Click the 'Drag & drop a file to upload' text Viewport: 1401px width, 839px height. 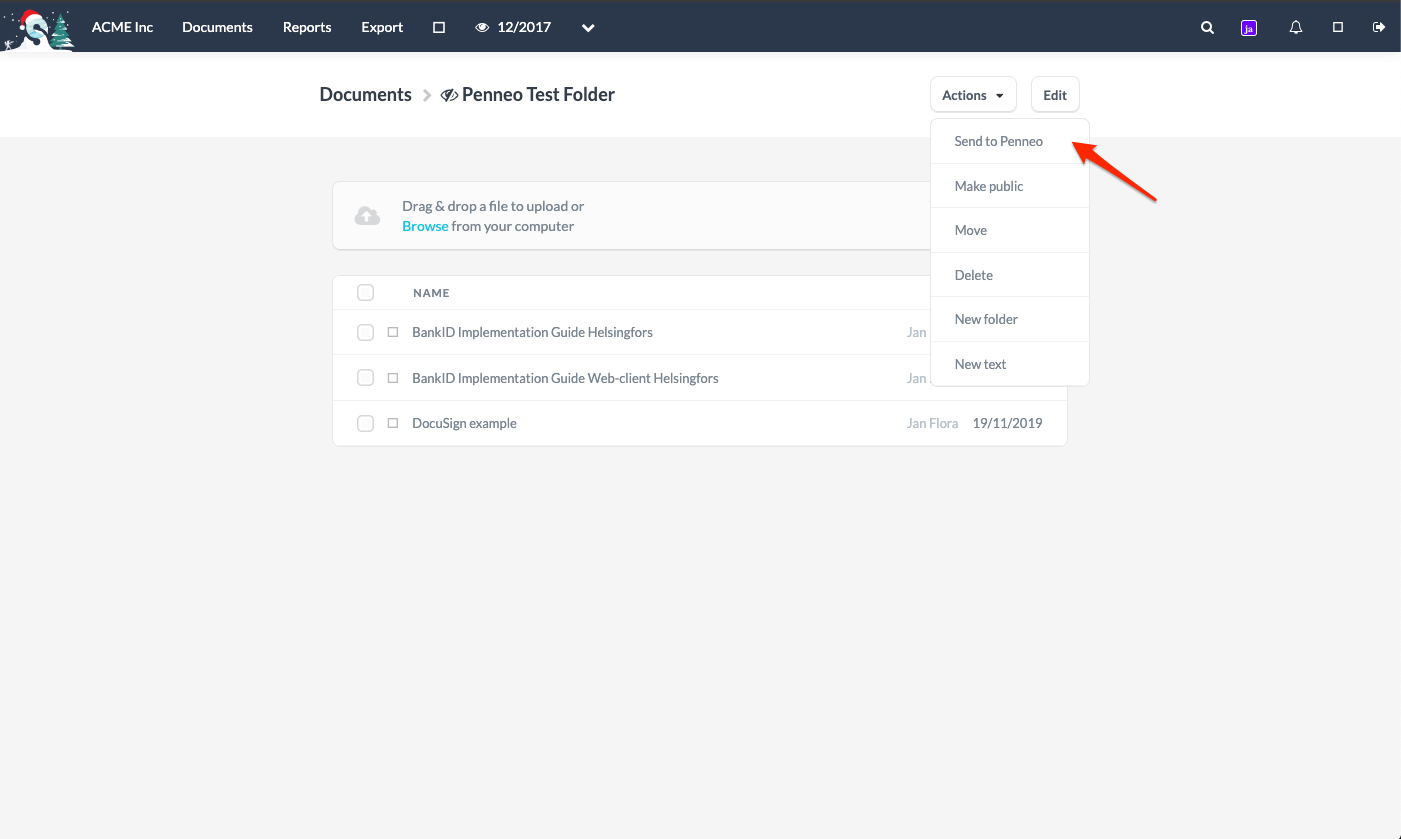pos(493,206)
